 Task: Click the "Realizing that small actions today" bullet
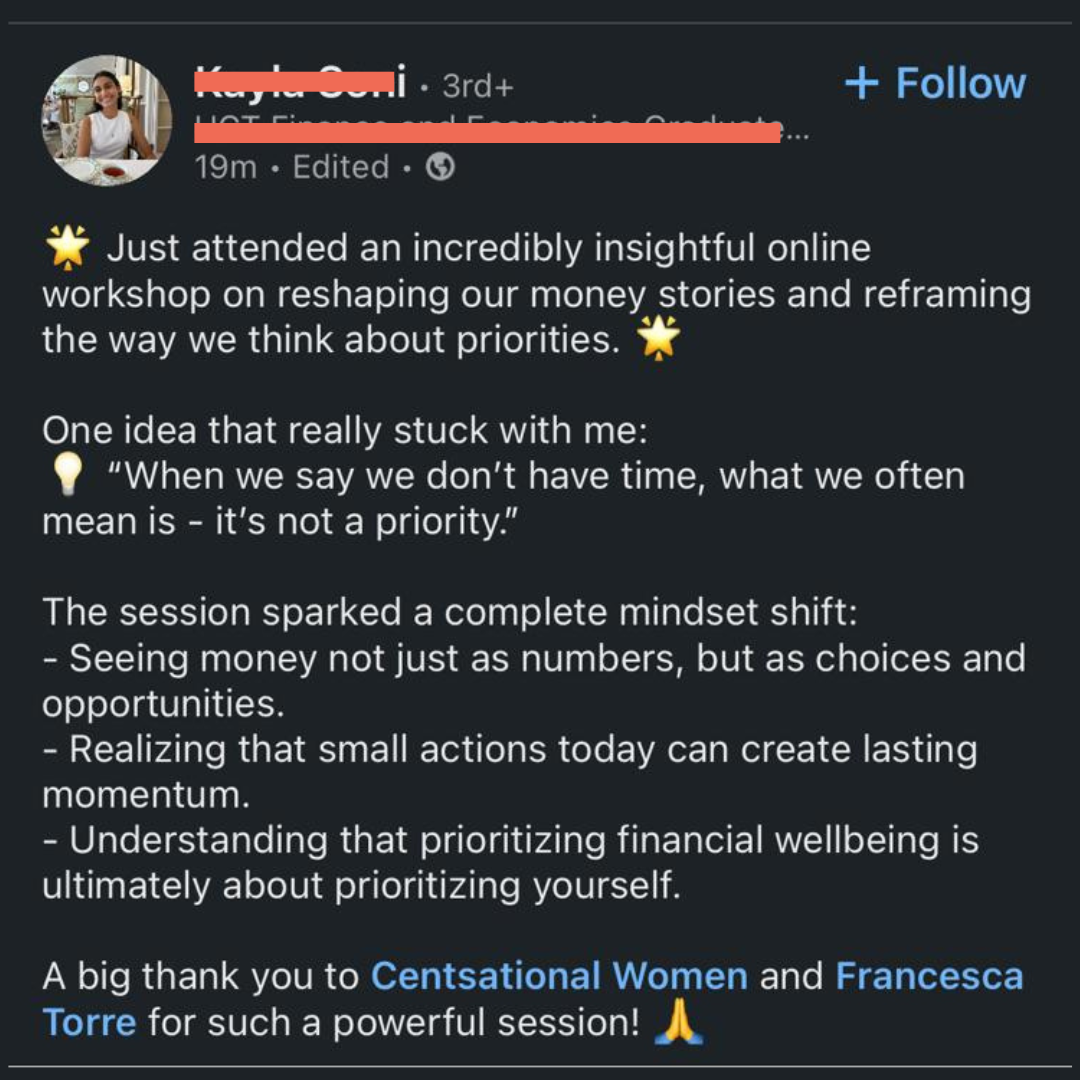tap(509, 750)
